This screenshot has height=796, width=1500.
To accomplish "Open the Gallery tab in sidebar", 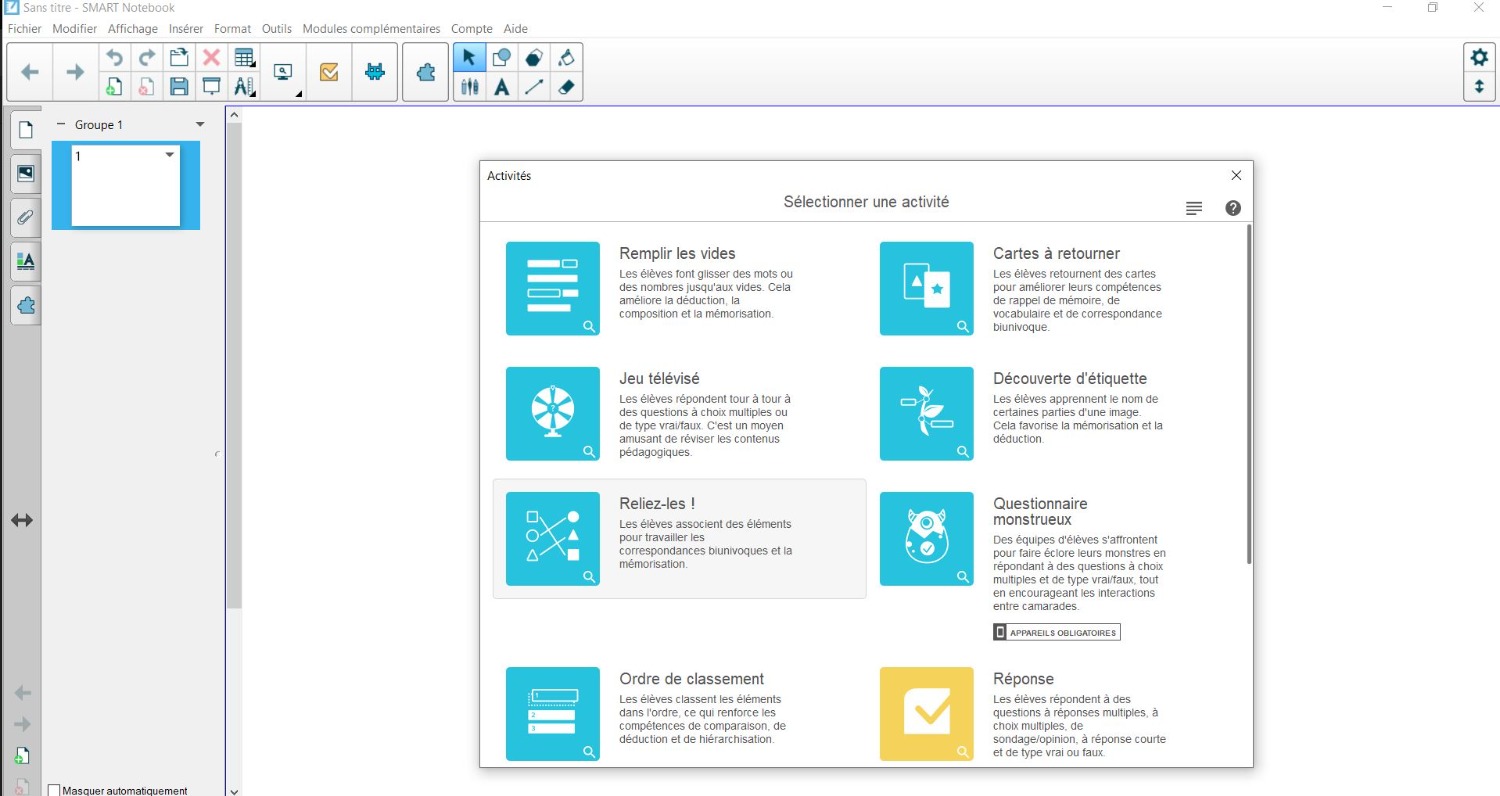I will (25, 173).
